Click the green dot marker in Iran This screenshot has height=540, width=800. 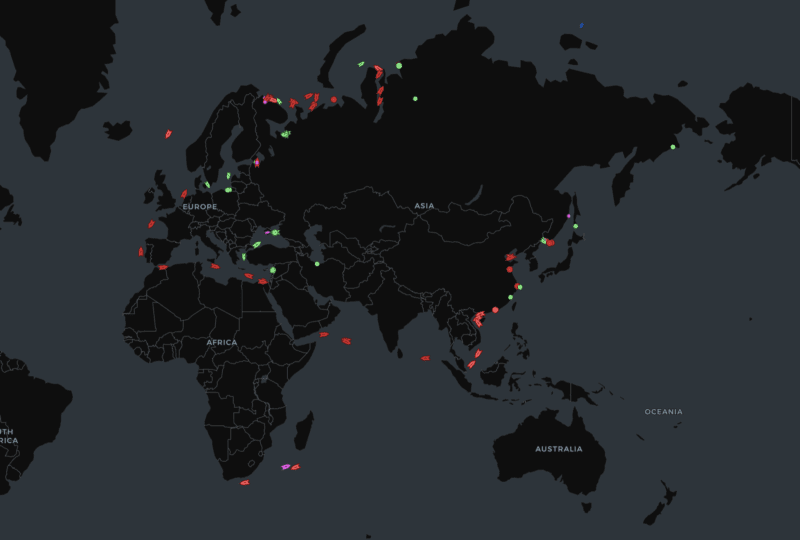point(317,264)
